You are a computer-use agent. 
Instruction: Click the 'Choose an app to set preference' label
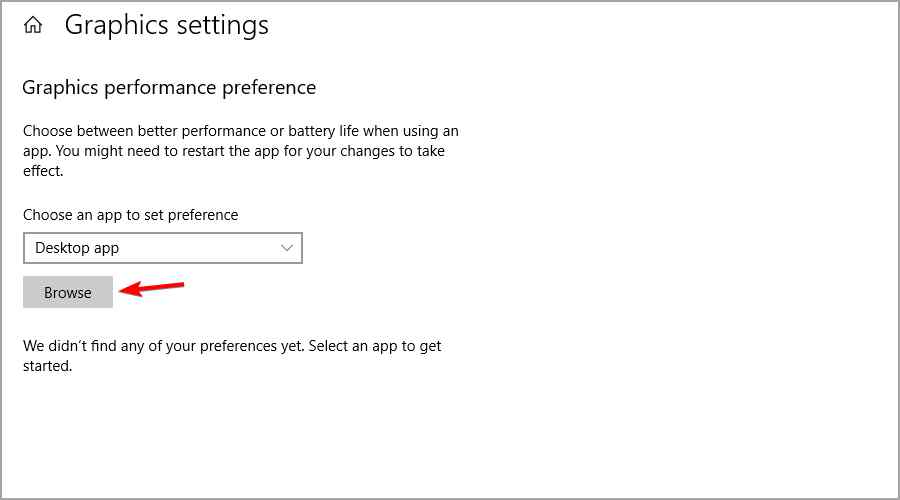(130, 215)
